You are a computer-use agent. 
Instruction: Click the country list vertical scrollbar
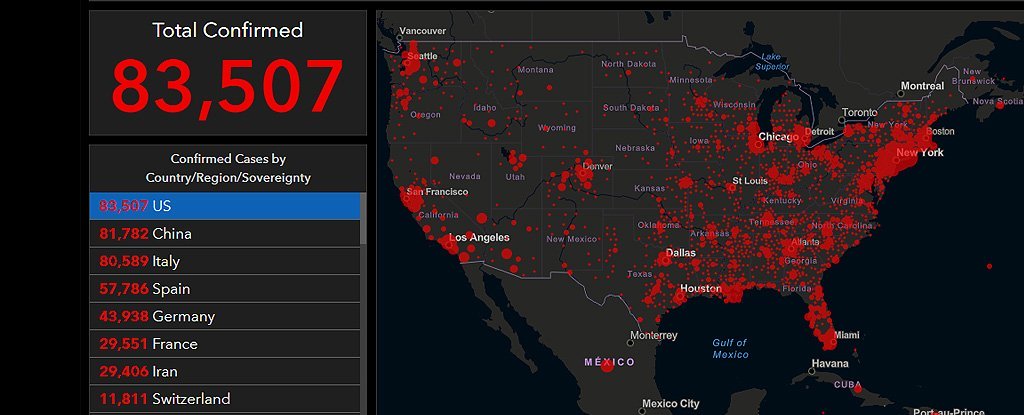click(x=363, y=220)
